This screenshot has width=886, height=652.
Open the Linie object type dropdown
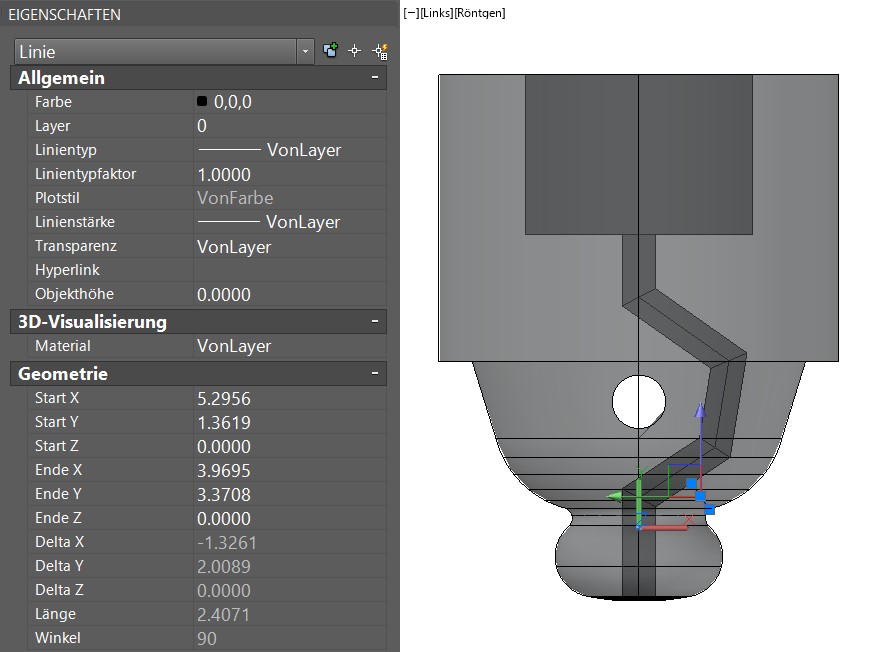click(x=305, y=51)
